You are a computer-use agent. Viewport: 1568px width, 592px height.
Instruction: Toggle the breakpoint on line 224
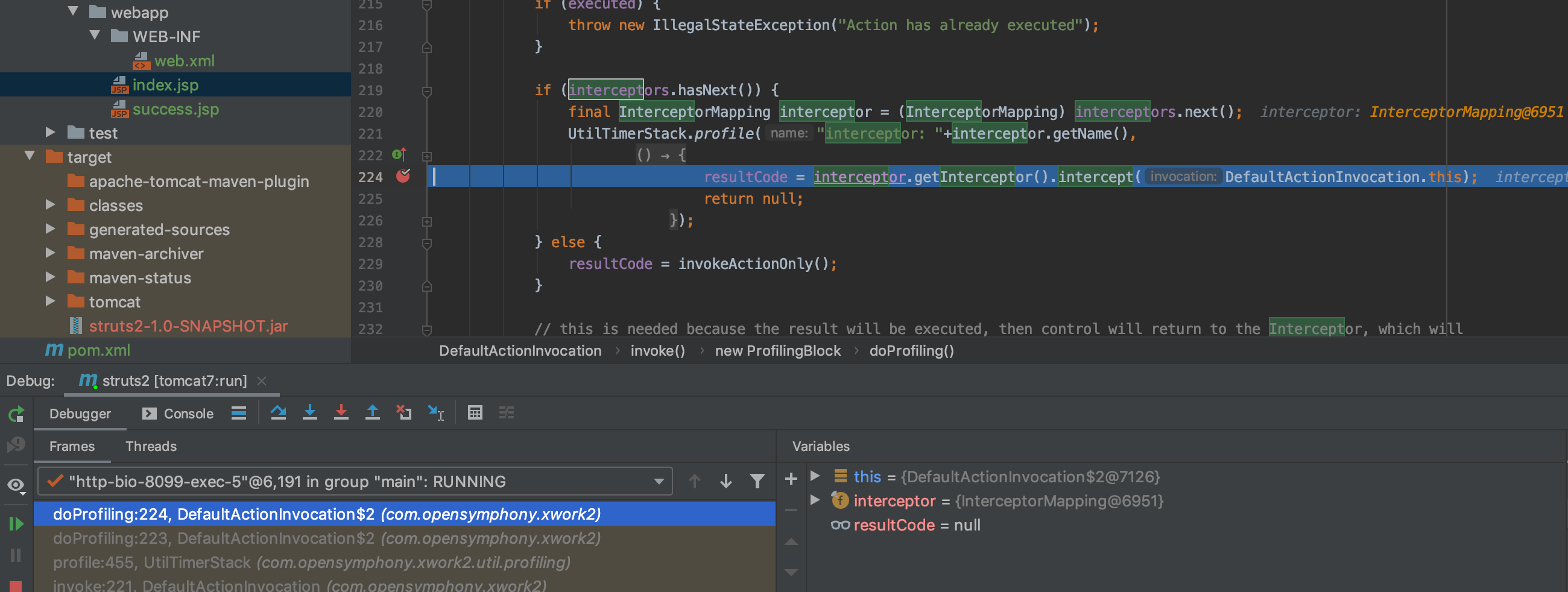[403, 177]
